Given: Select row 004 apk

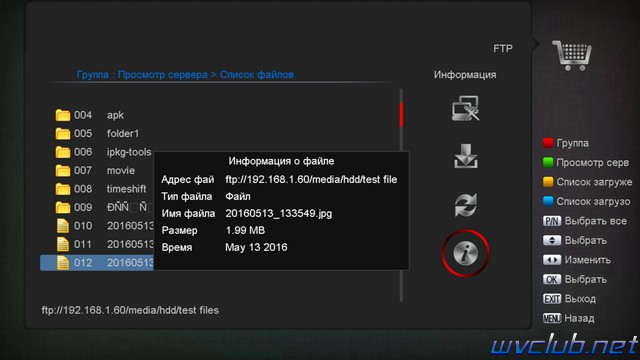Looking at the screenshot, I should point(220,115).
